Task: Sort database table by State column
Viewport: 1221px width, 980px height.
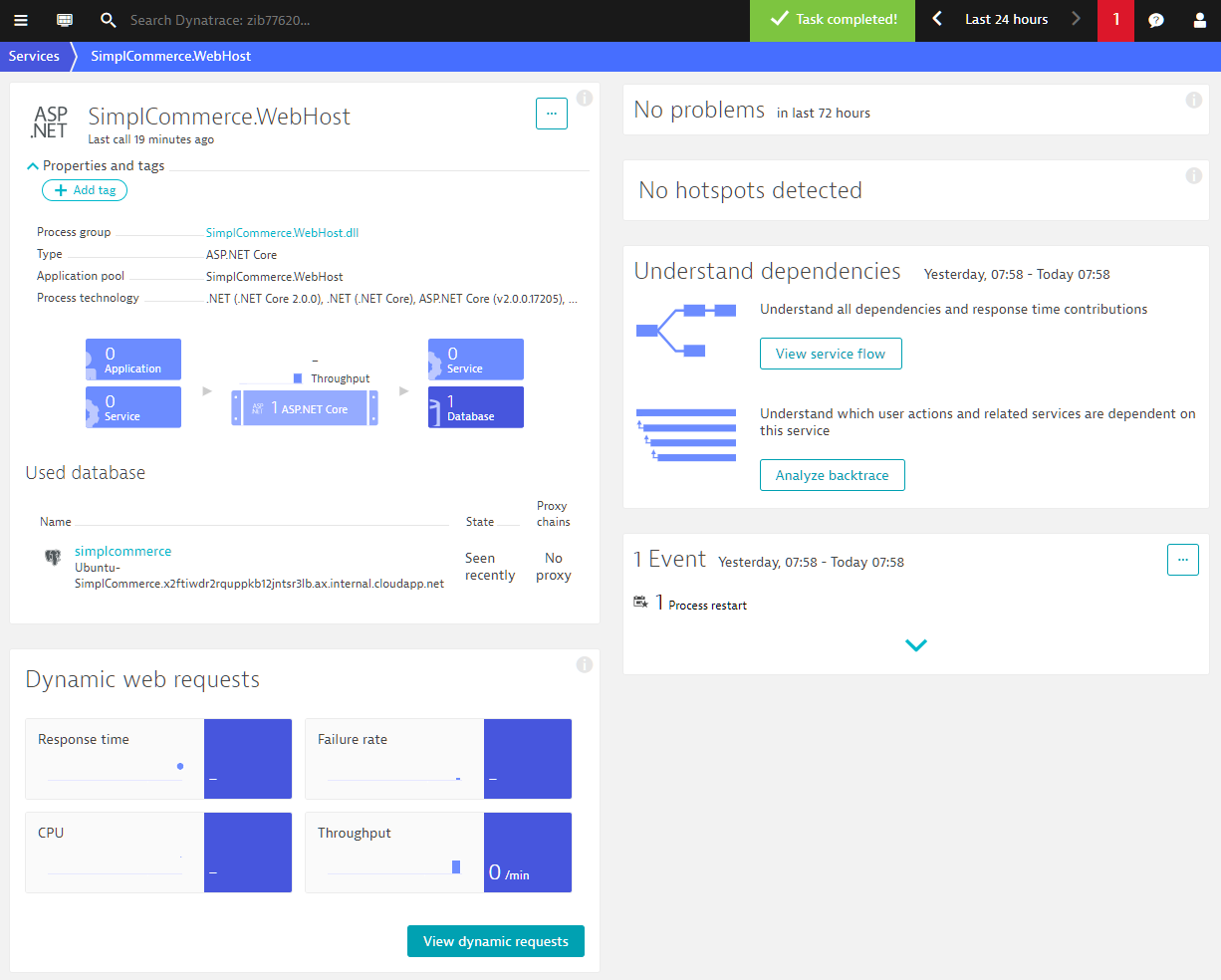Action: pyautogui.click(x=479, y=522)
